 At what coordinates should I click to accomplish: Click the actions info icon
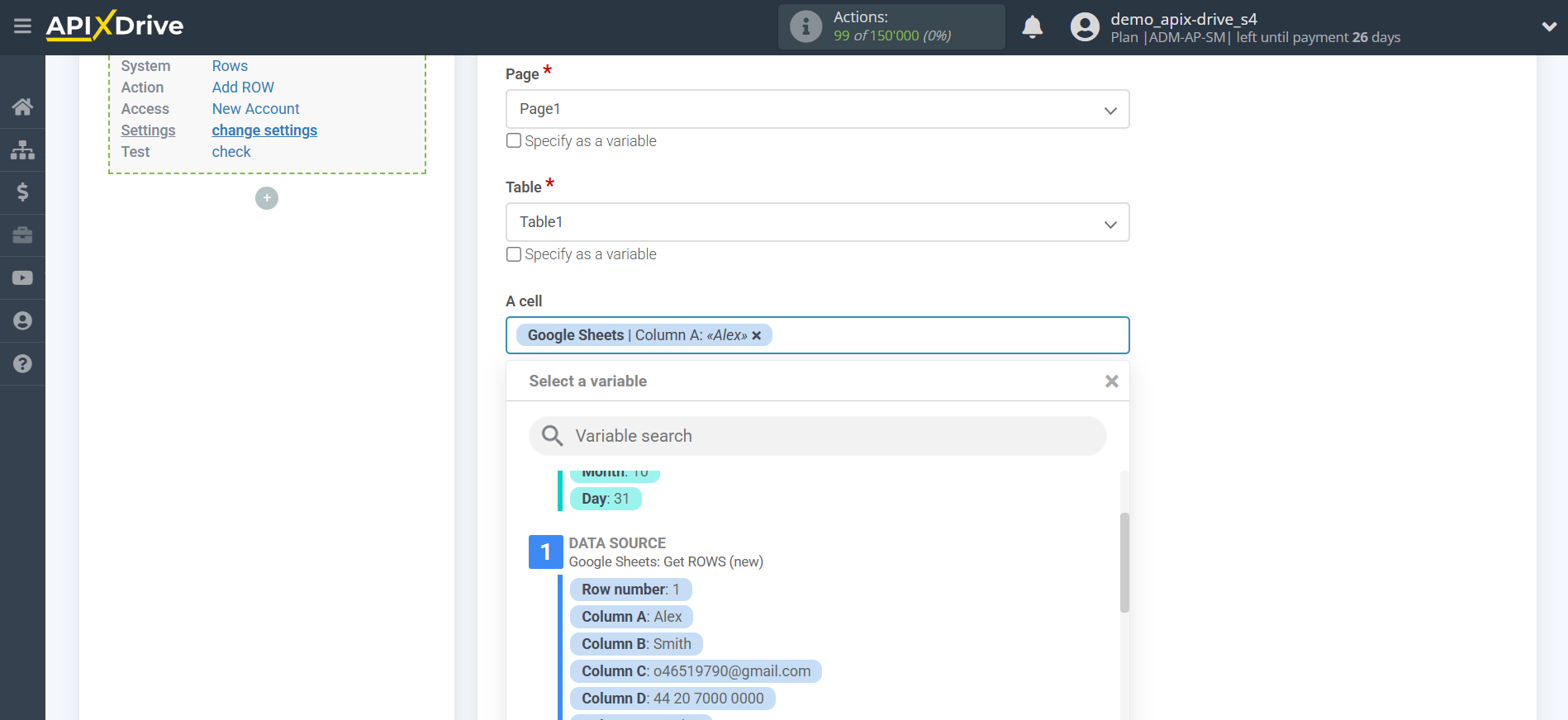pos(805,26)
